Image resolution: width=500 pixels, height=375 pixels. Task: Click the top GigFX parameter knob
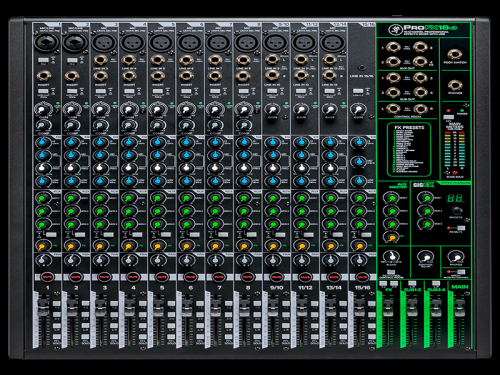[x=425, y=198]
